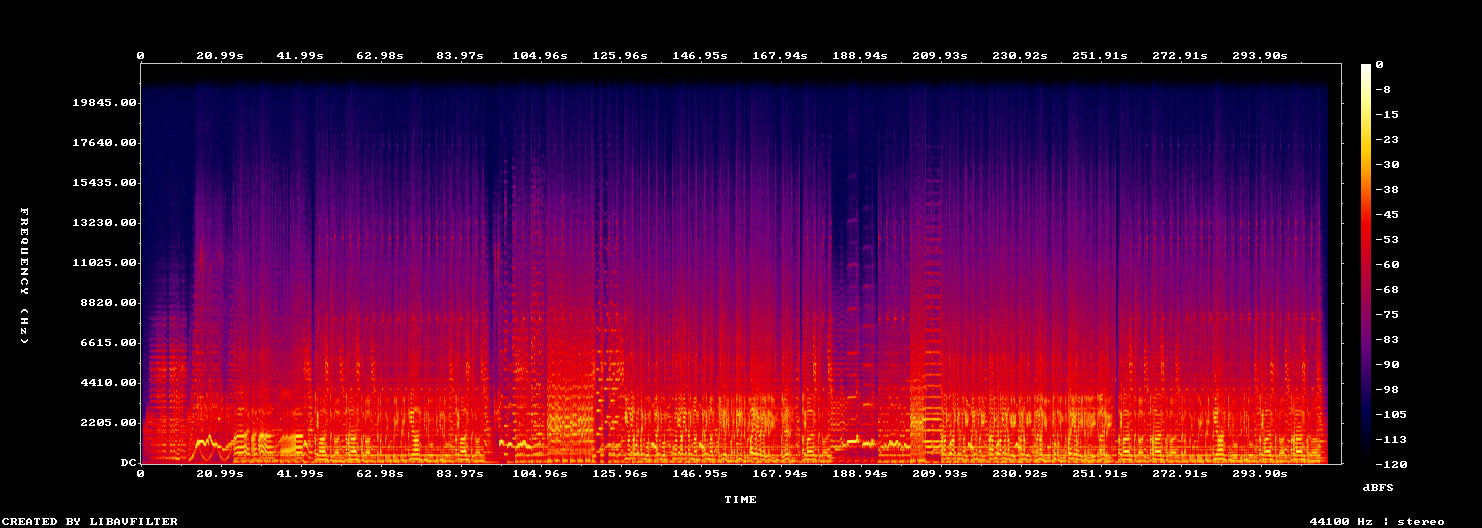Click the dBFS unit label
This screenshot has height=528, width=1482.
(x=1378, y=487)
